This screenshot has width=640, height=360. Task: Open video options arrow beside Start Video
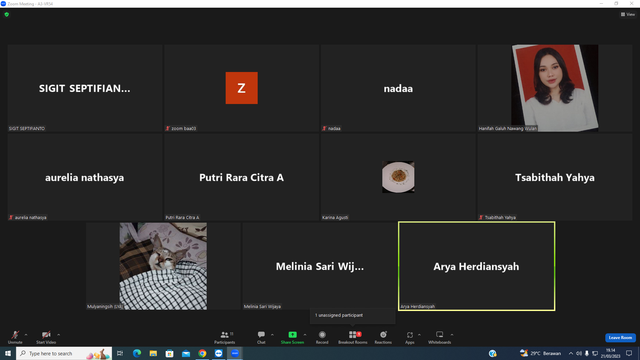point(59,335)
